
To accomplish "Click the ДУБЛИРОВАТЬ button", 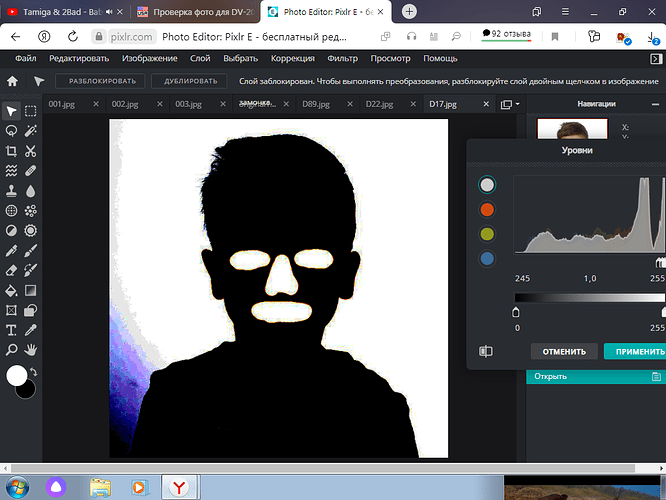I will [190, 81].
